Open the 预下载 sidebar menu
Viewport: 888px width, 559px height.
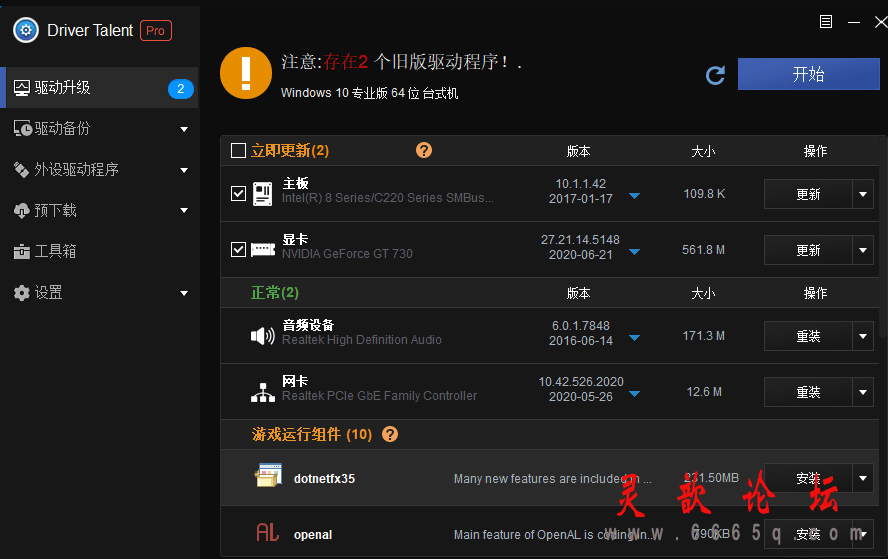click(x=100, y=211)
